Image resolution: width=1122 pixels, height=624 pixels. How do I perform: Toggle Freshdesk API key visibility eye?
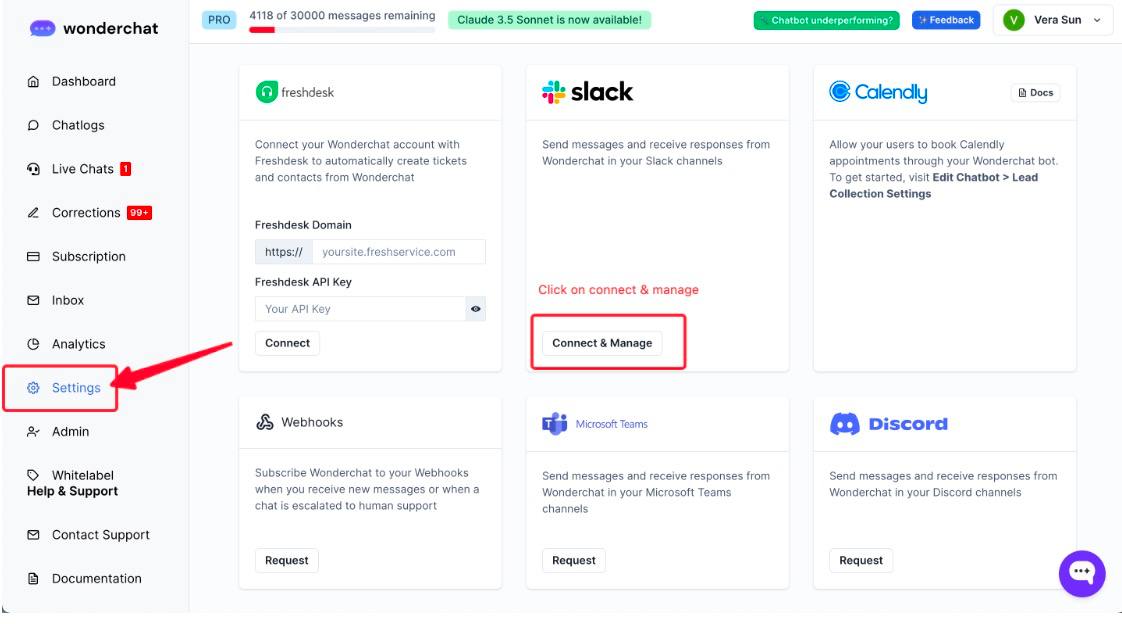[476, 309]
